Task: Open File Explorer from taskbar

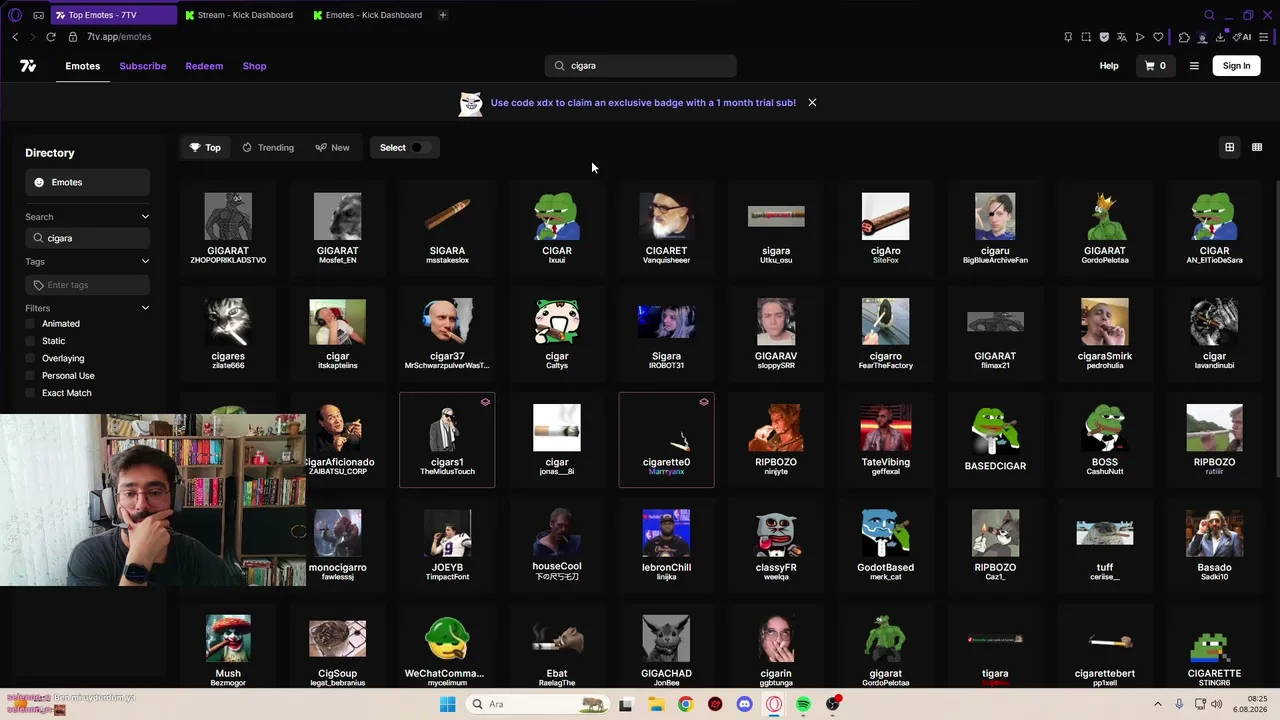Action: 656,704
